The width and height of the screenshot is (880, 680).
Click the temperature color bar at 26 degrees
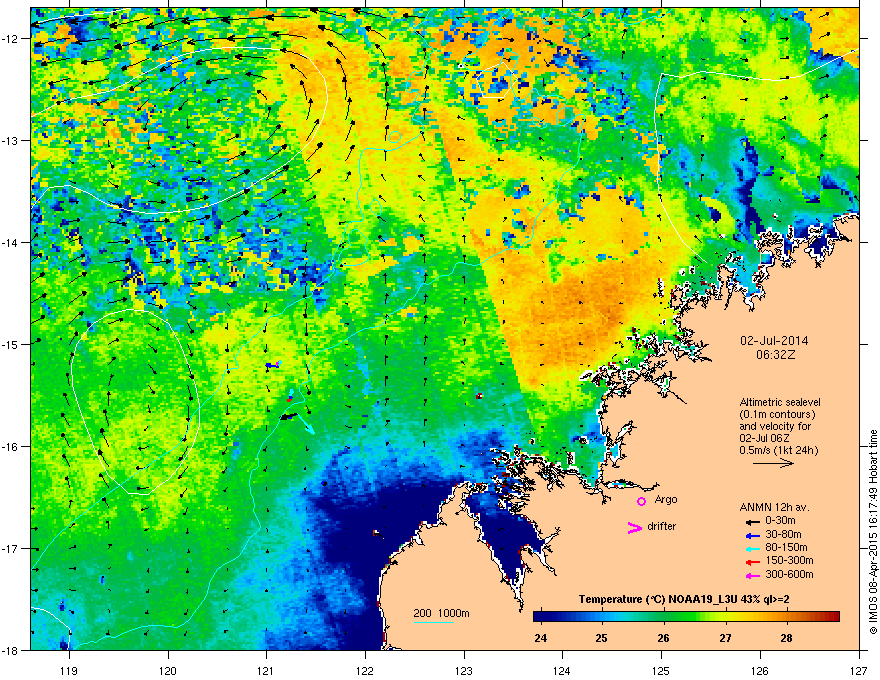point(663,617)
